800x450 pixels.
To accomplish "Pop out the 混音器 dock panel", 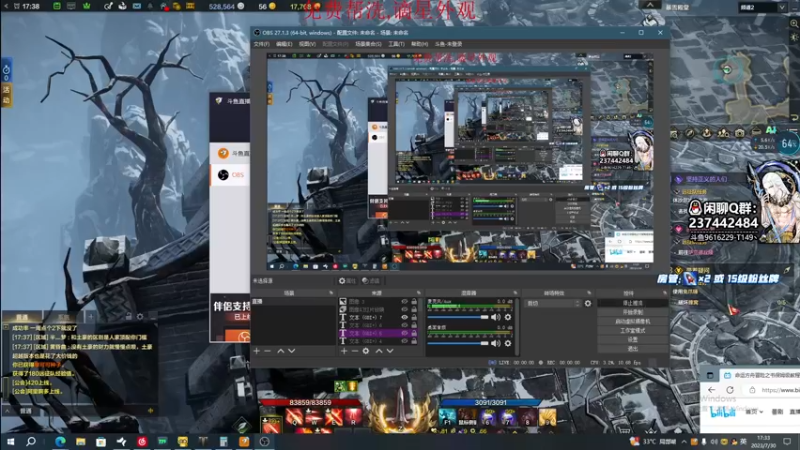I will click(515, 293).
